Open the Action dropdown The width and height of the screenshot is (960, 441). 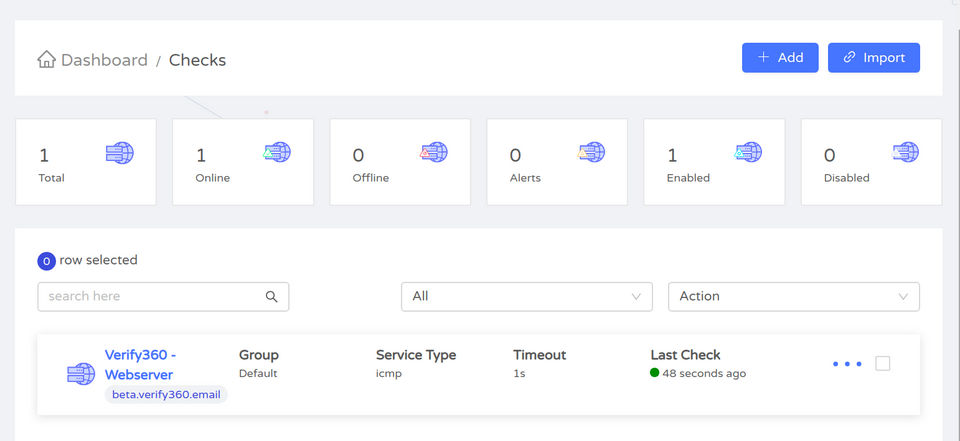pyautogui.click(x=793, y=297)
